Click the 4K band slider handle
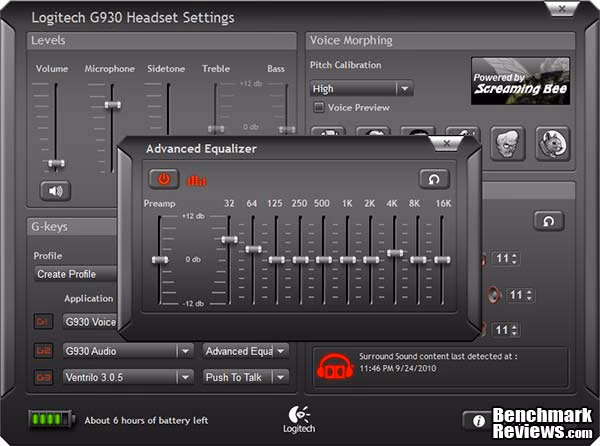 pos(395,253)
